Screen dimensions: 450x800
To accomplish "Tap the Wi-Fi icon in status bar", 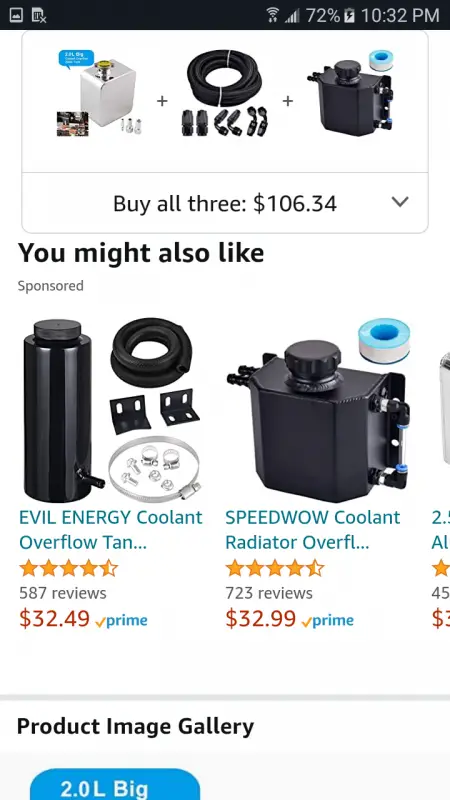I will (273, 15).
